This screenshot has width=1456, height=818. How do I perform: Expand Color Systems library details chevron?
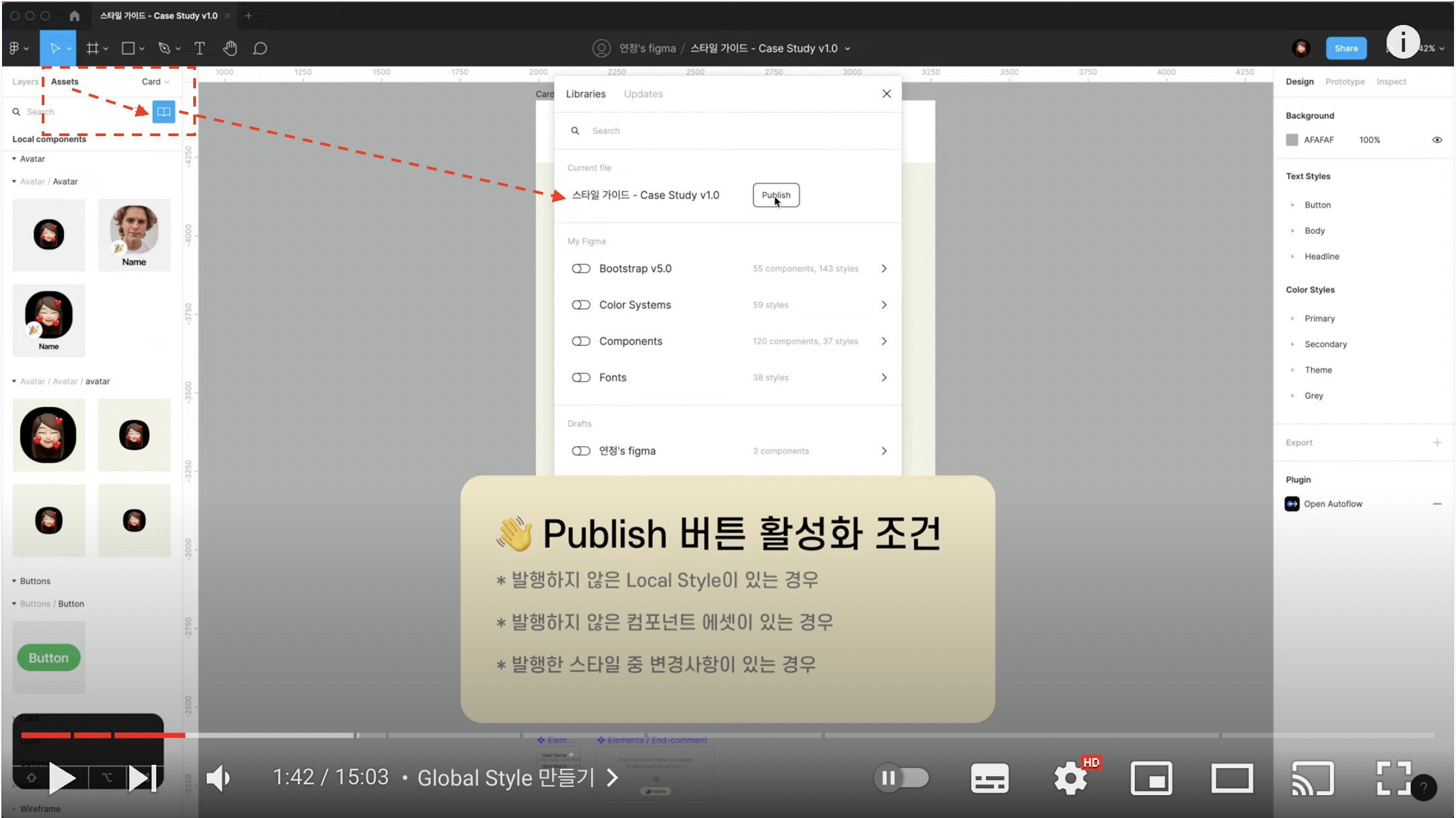coord(884,305)
